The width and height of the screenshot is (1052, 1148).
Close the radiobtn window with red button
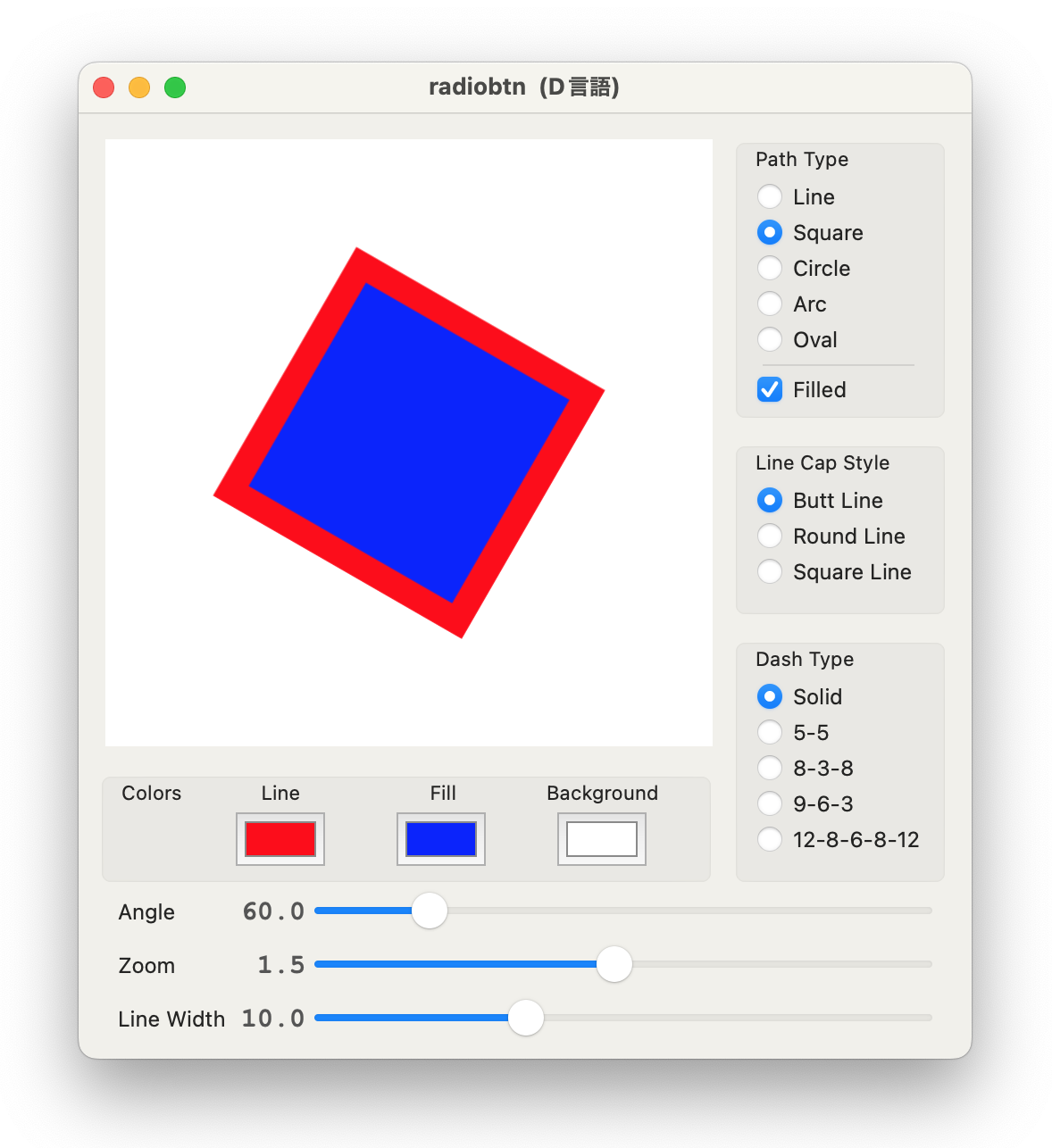[x=104, y=87]
